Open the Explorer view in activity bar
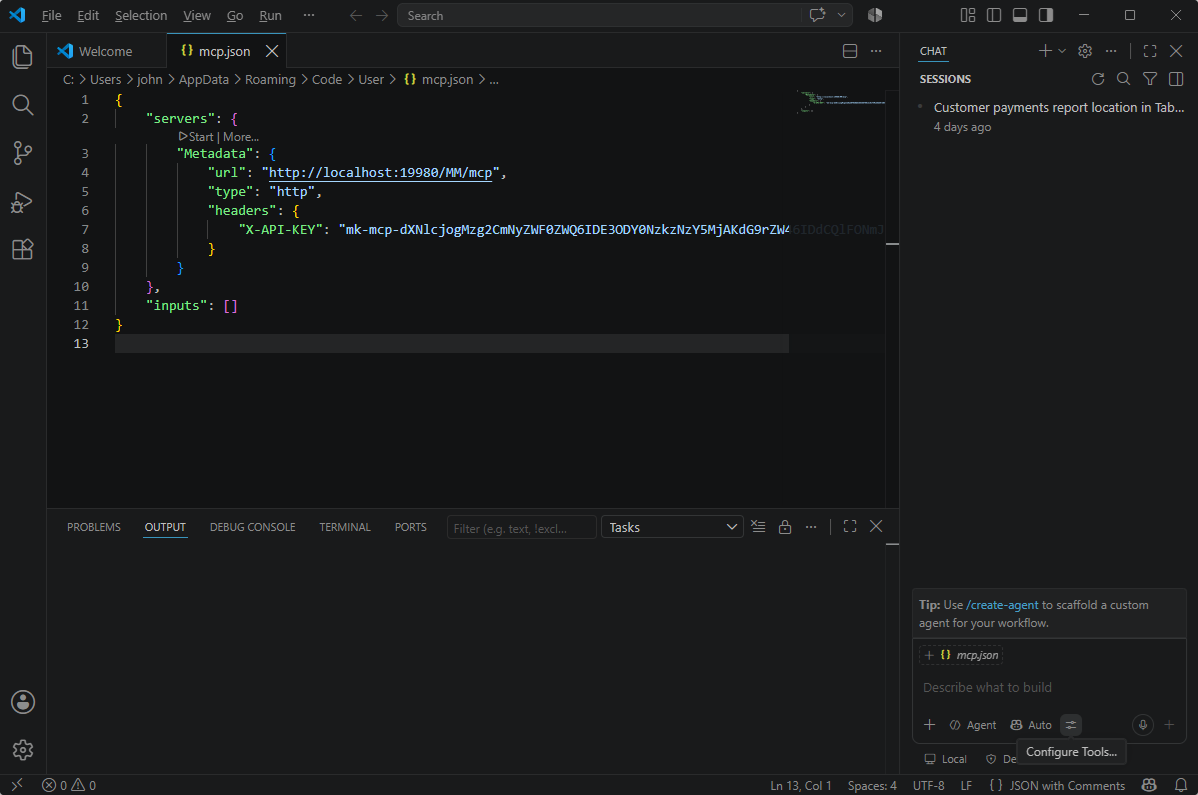 [23, 57]
